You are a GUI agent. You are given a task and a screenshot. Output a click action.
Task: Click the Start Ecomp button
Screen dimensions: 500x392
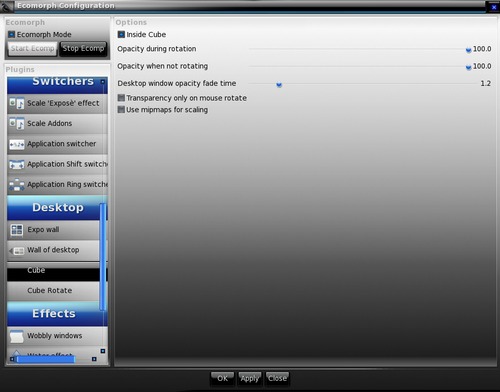pyautogui.click(x=32, y=49)
